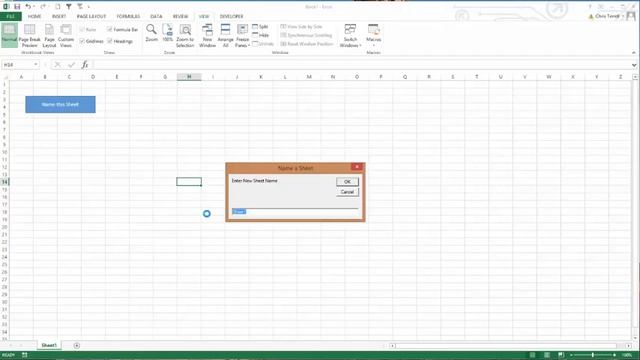Screen dimensions: 640x360
Task: Click the vertical scrollbar up arrow
Action: pos(636,77)
